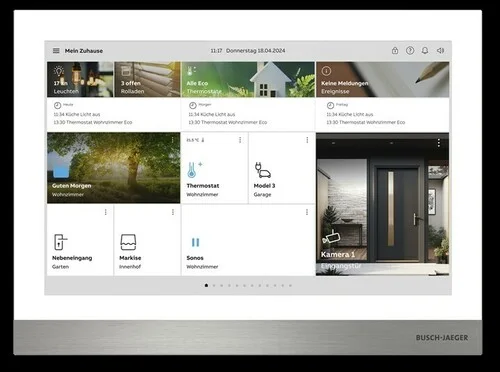Select the second page indicator dot
This screenshot has width=500, height=372.
214,285
